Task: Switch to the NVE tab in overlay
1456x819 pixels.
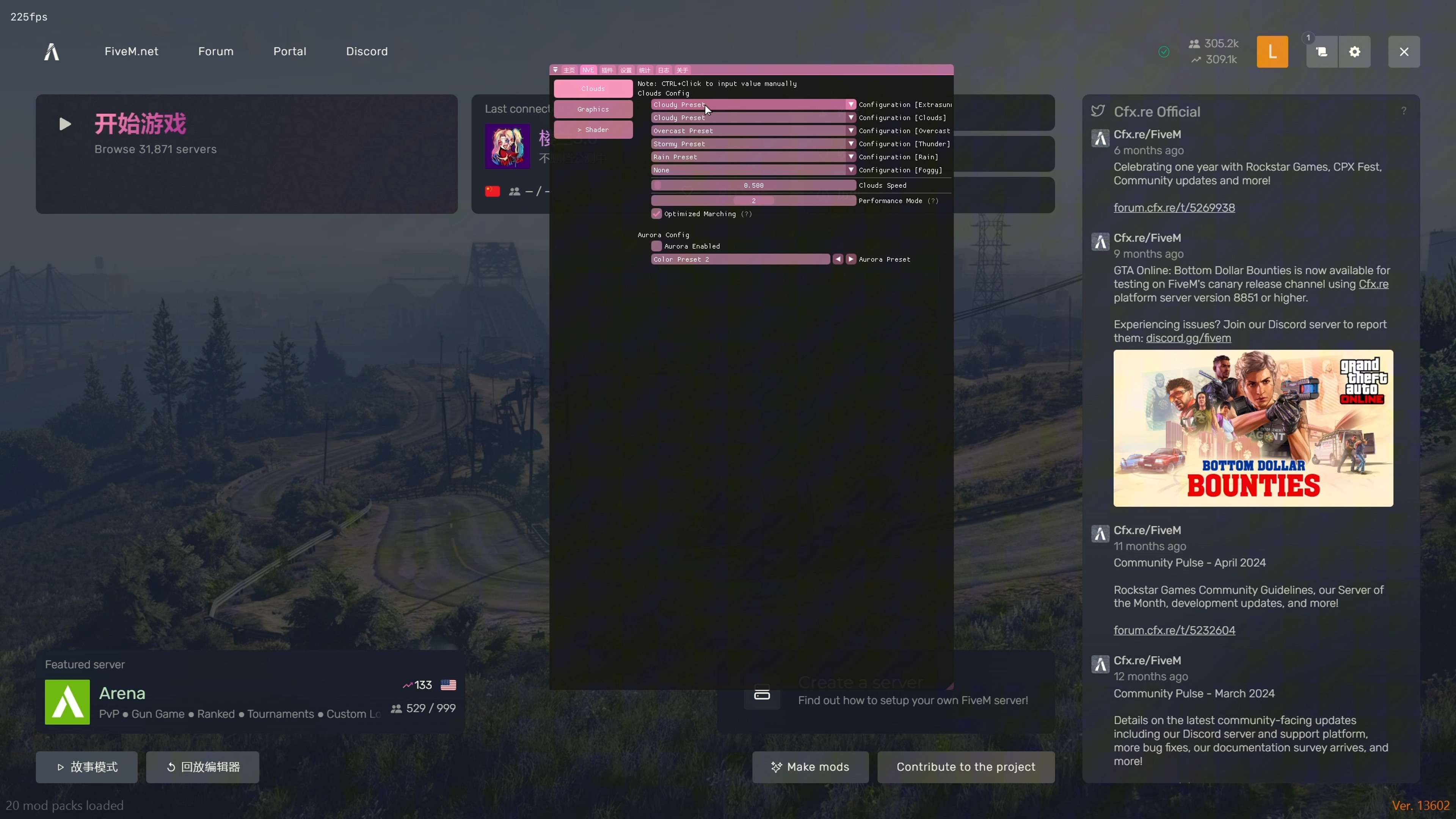Action: (x=588, y=70)
